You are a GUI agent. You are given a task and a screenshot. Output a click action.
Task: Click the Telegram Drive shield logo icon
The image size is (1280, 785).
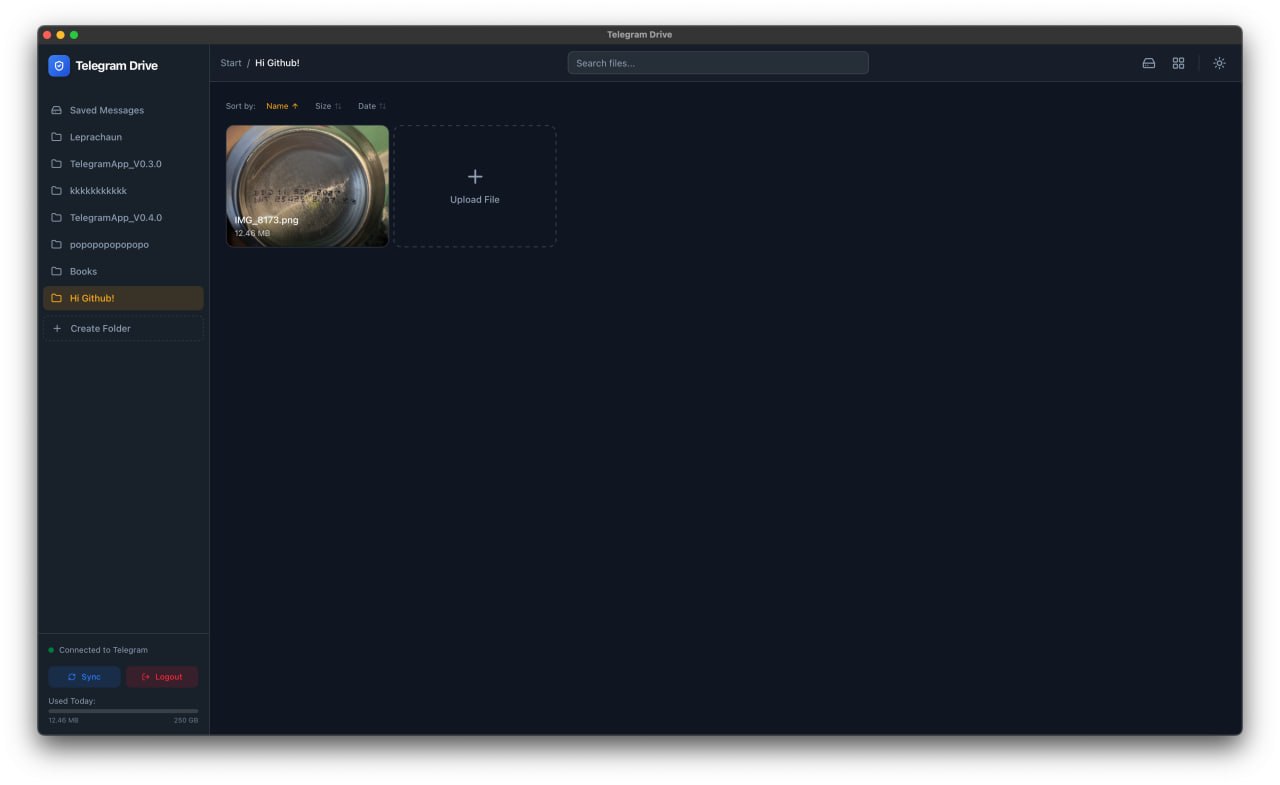[59, 66]
